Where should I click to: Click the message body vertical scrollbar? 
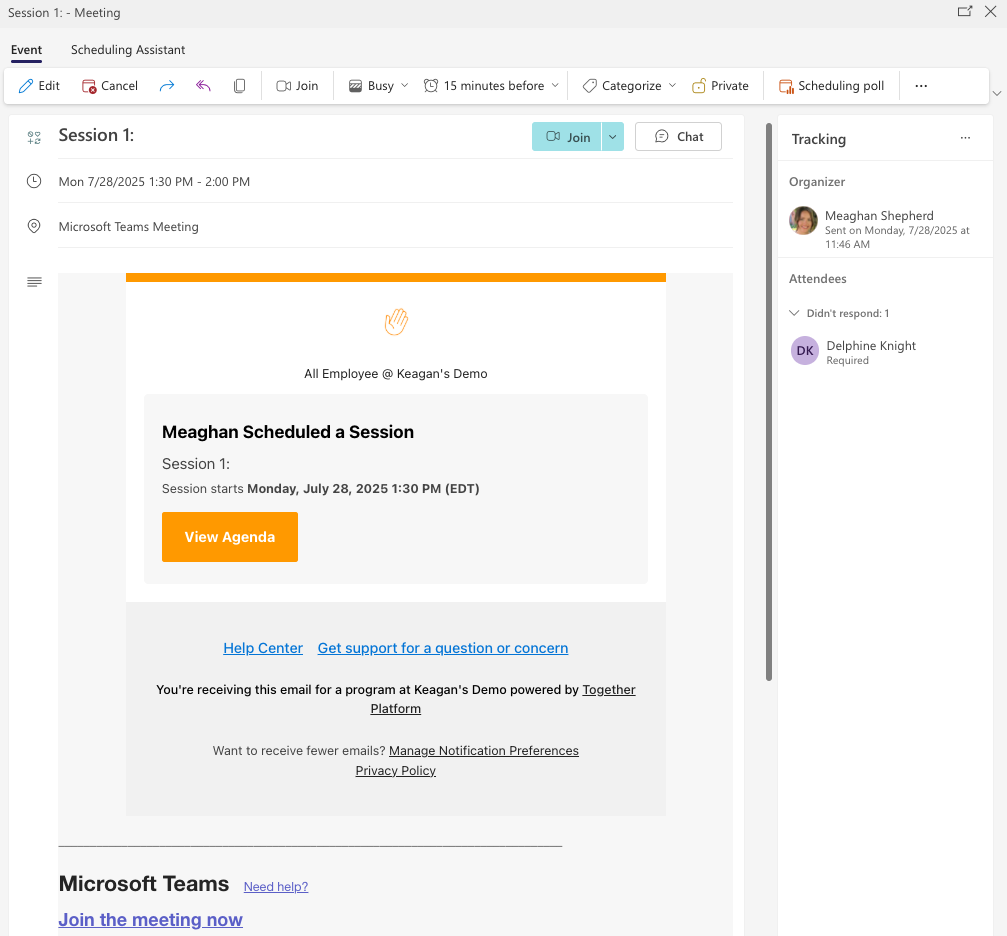point(769,400)
